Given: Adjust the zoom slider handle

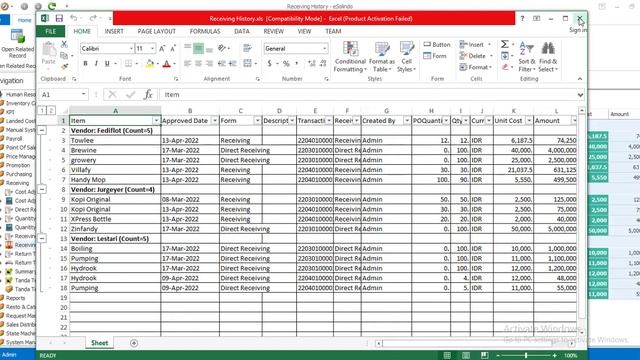Looking at the screenshot, I should pyautogui.click(x=526, y=356).
